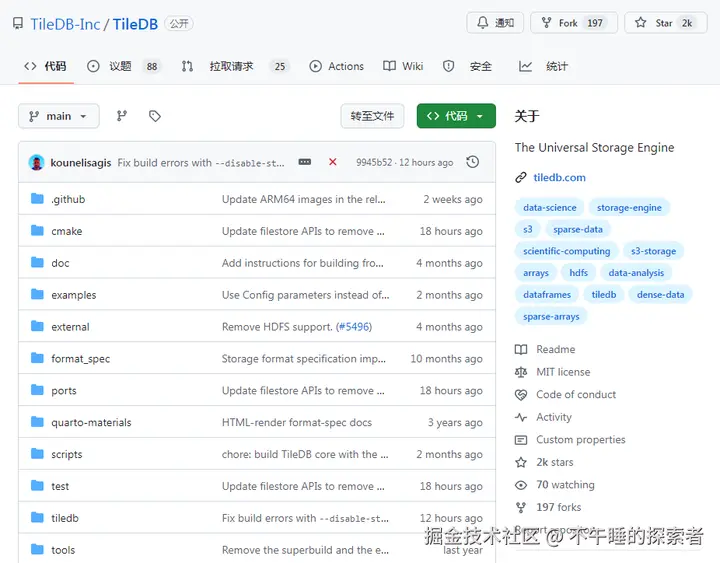Open the 统计 insights tab
Image resolution: width=720 pixels, height=563 pixels.
pos(544,67)
